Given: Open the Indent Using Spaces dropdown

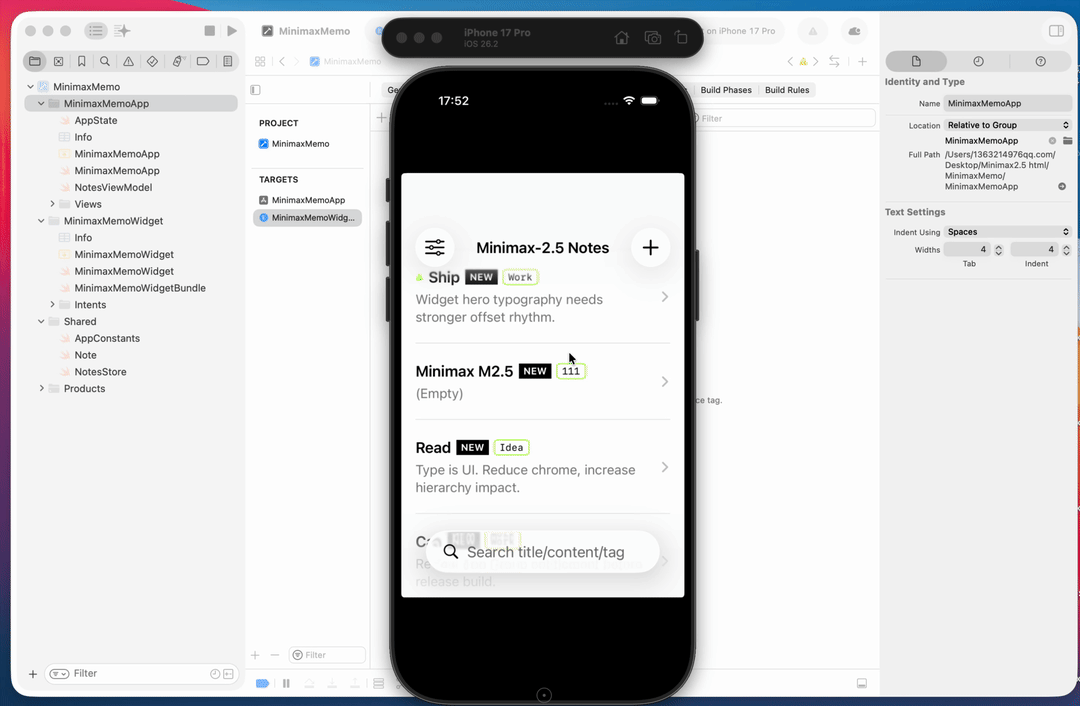Looking at the screenshot, I should (1007, 232).
